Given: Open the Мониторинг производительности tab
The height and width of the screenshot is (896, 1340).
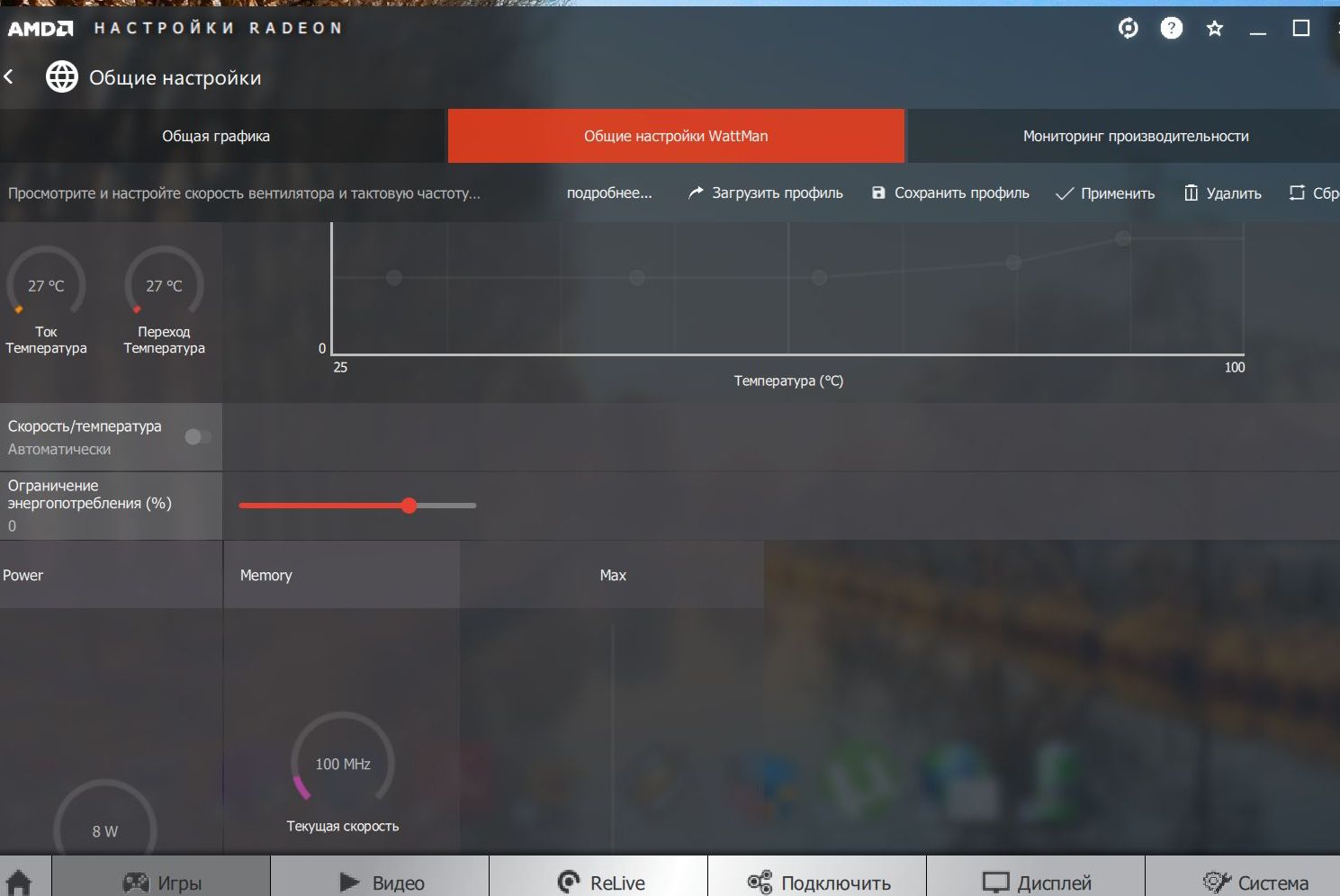Looking at the screenshot, I should pyautogui.click(x=1123, y=137).
